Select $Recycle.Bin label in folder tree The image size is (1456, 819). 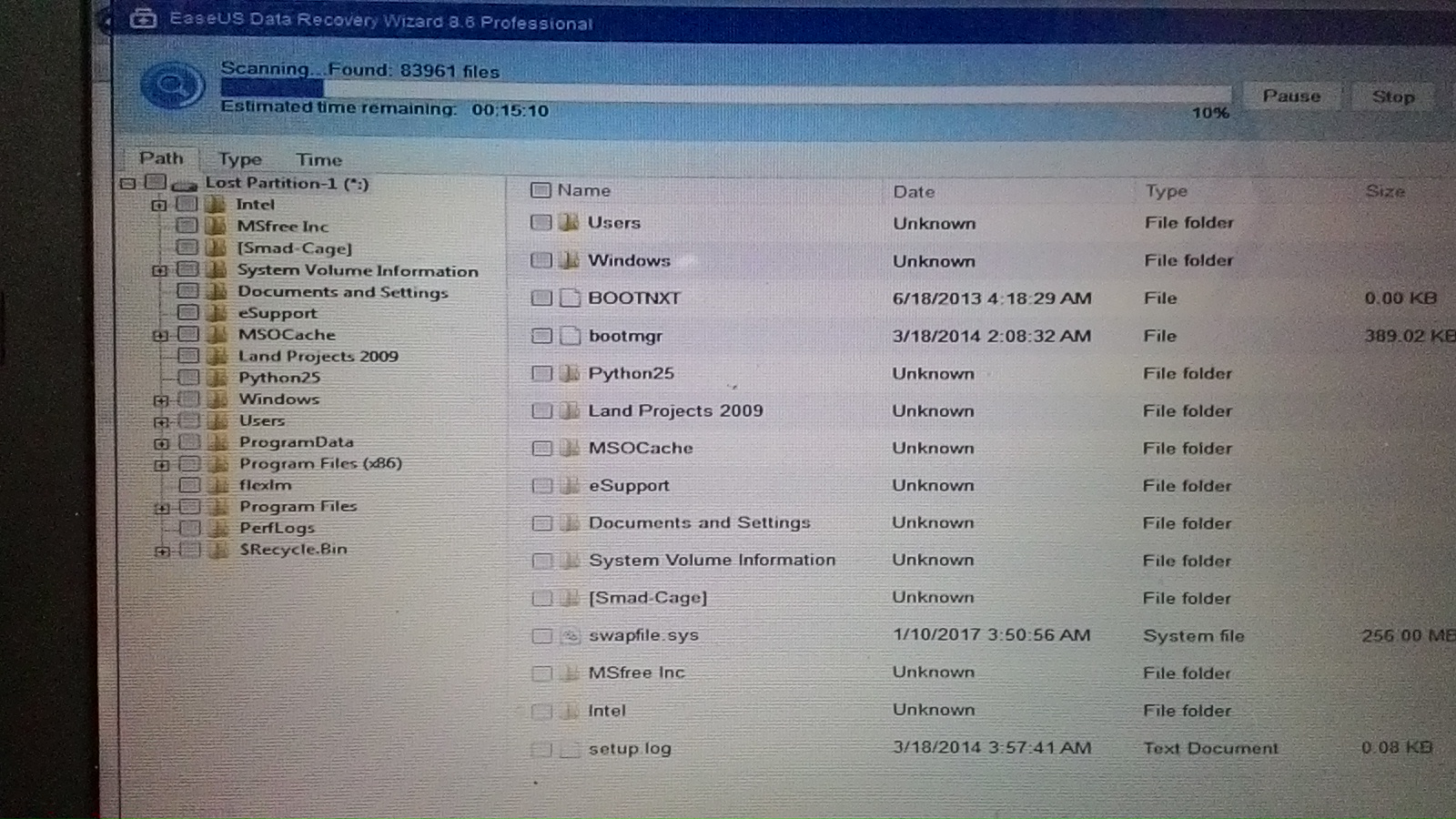tap(293, 550)
